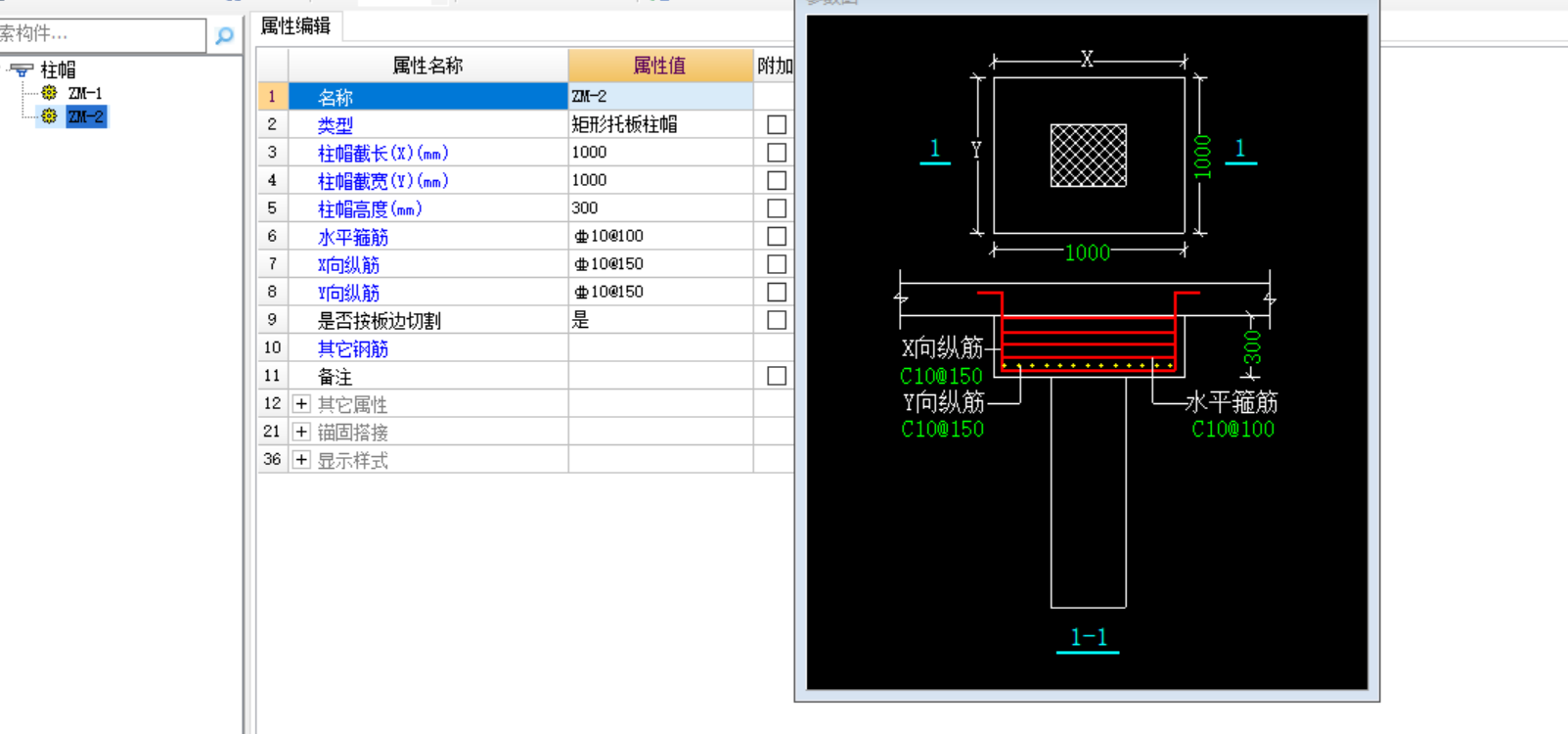Click the green 1000 width dimension in diagram
Viewport: 1568px width, 734px height.
pos(1088,252)
